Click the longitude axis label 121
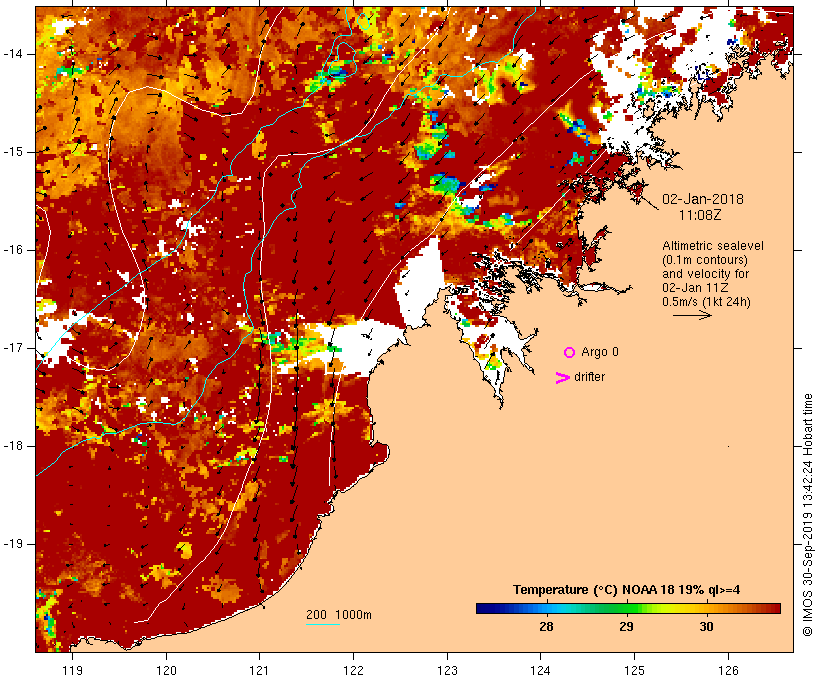 [x=259, y=671]
